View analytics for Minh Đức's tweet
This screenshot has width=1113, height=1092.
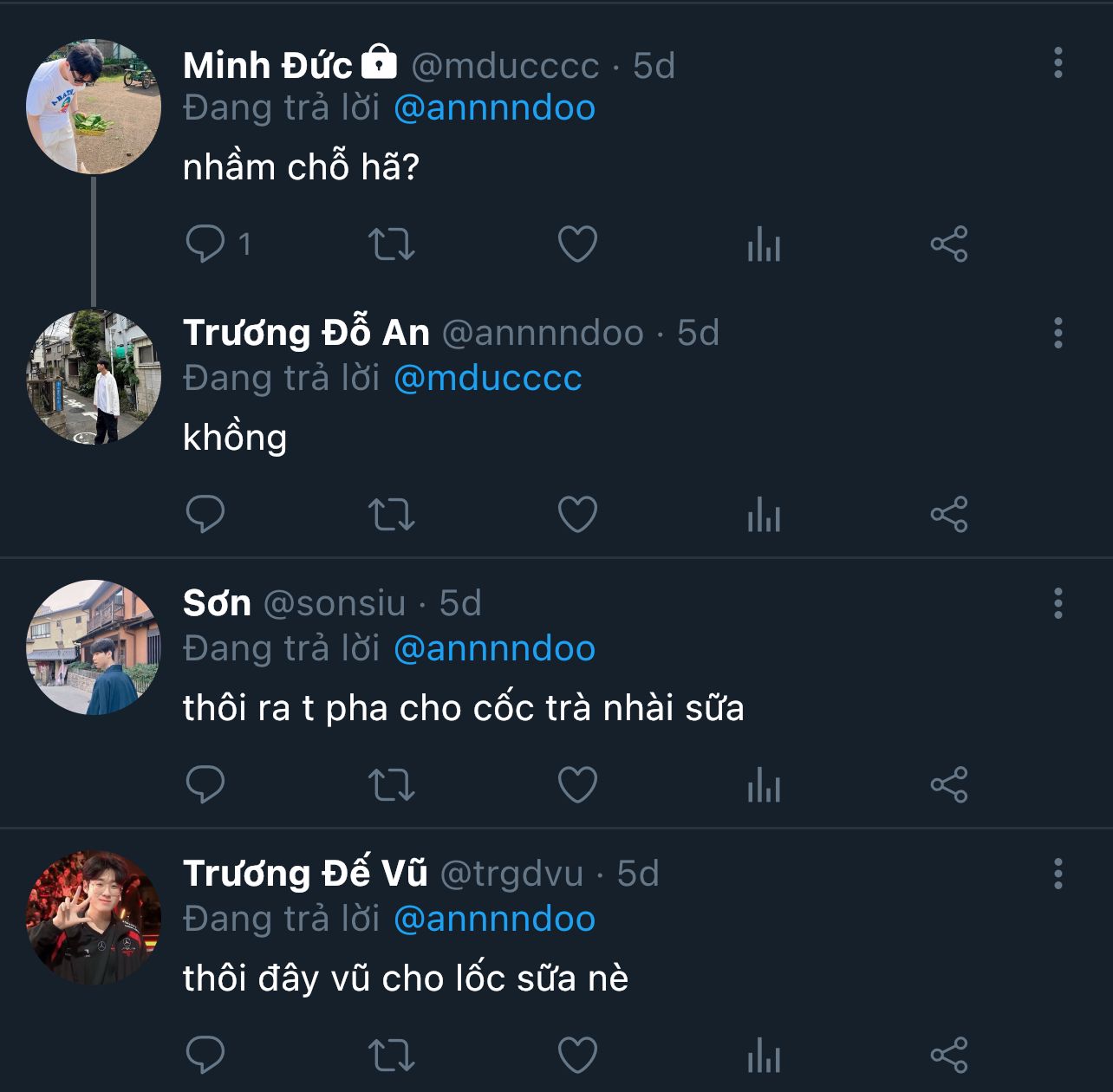764,244
